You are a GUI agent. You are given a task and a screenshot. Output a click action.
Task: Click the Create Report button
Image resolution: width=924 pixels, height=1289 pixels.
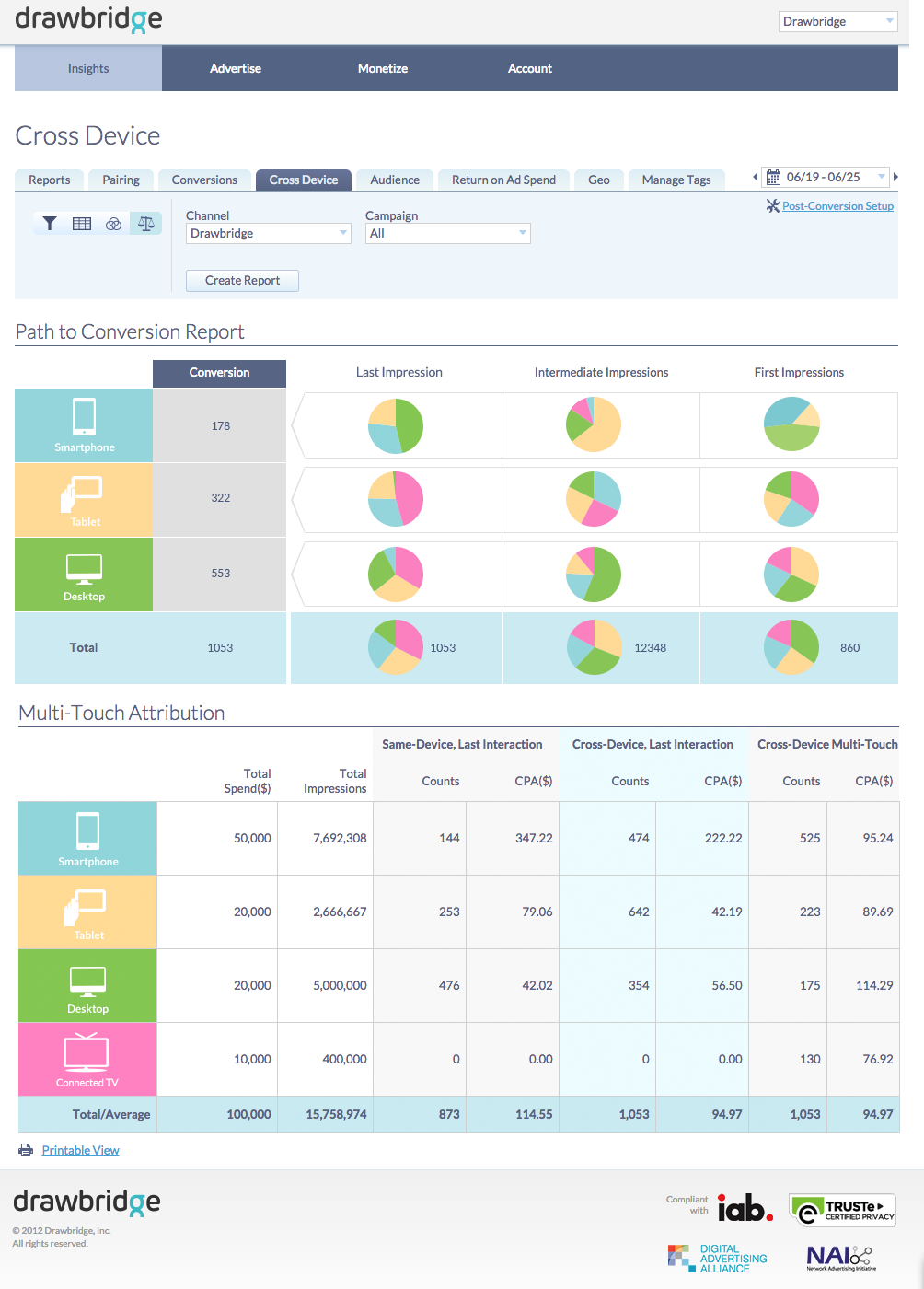click(242, 281)
